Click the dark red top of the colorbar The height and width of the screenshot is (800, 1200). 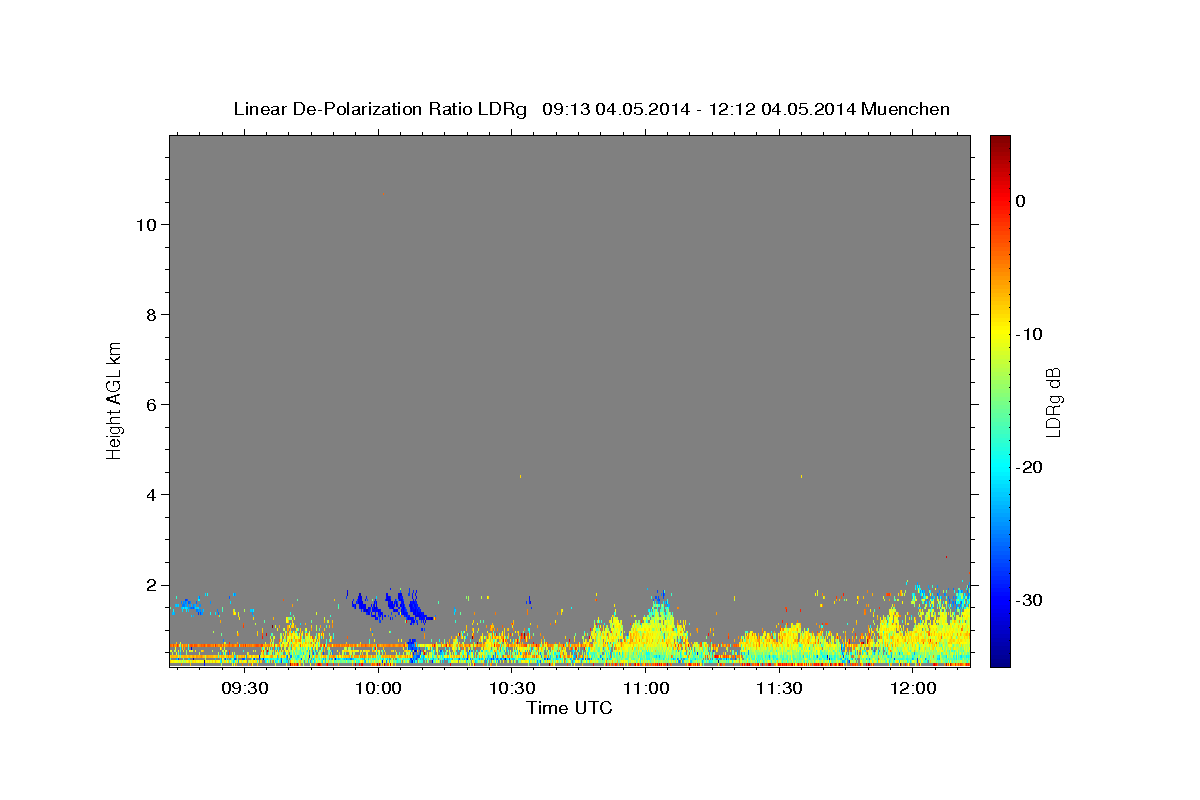coord(1000,143)
